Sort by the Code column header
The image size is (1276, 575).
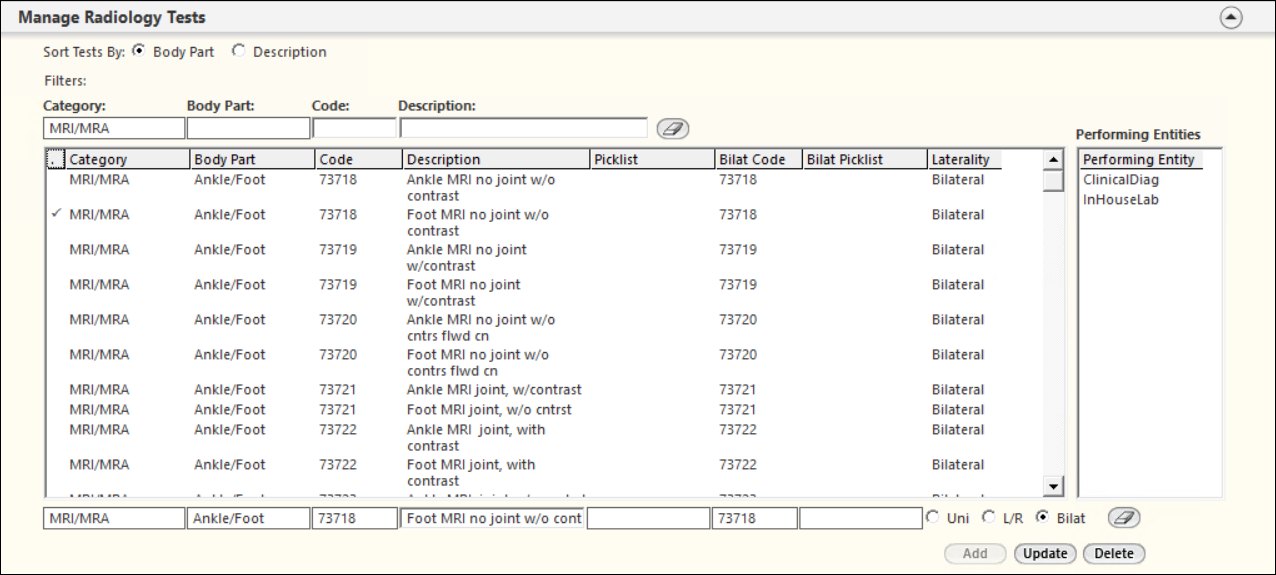pos(358,159)
